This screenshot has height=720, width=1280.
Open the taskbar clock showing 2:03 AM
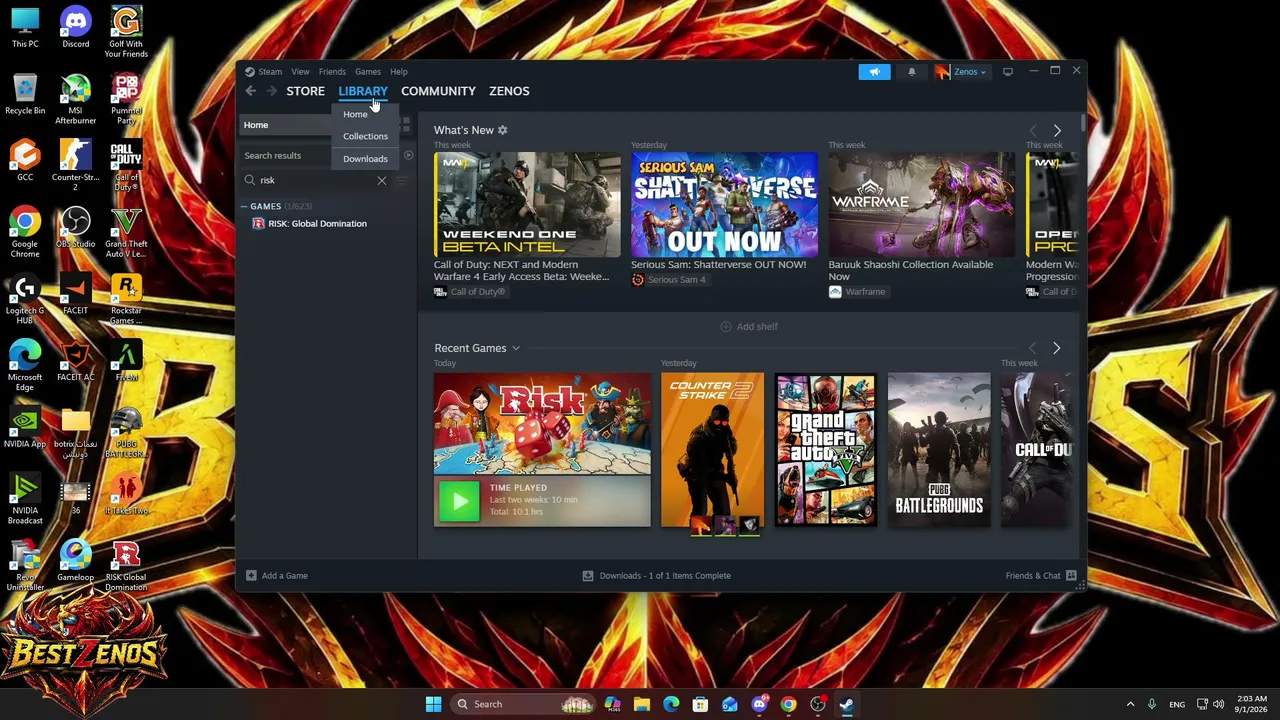tap(1250, 704)
